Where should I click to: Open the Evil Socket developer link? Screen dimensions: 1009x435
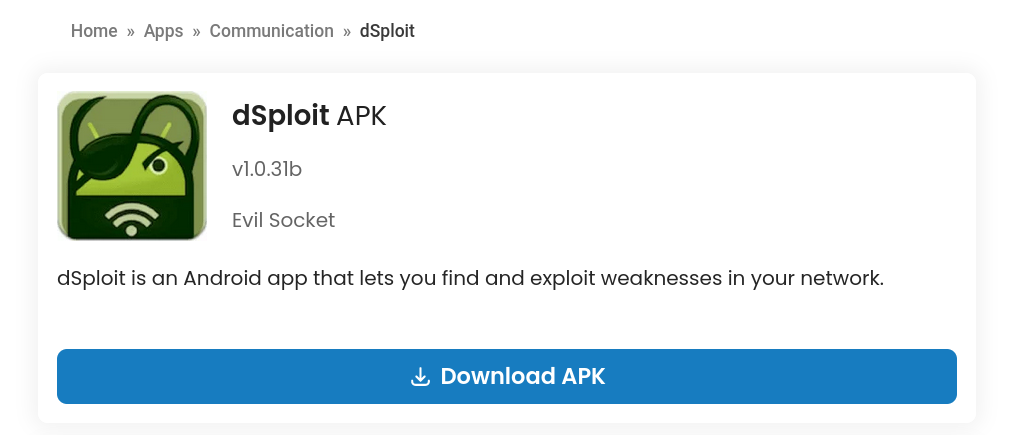(284, 220)
